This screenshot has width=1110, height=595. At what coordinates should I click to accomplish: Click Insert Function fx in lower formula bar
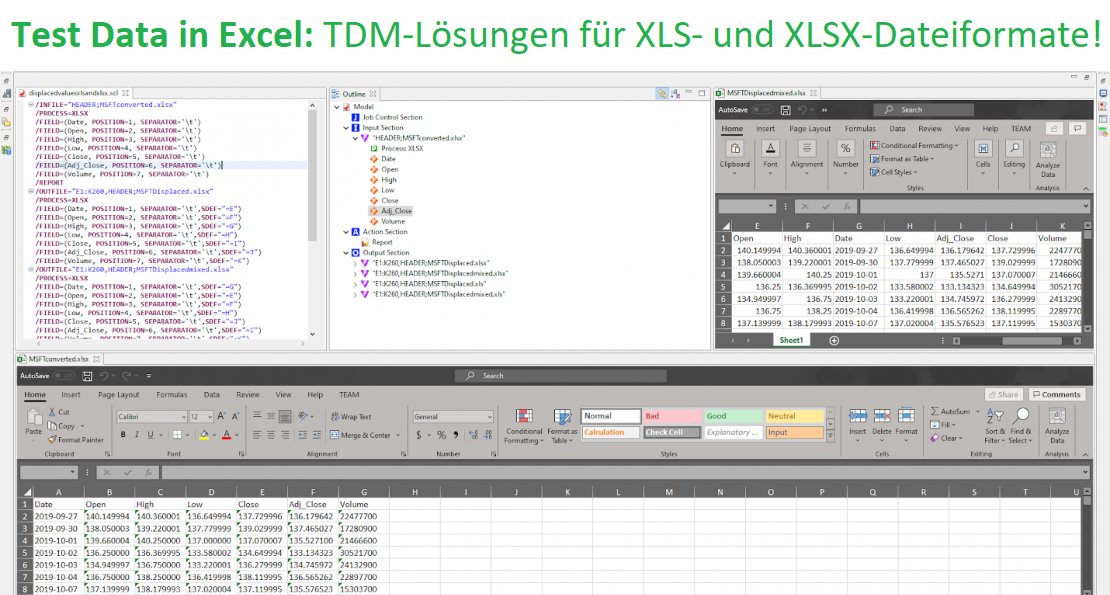(148, 472)
